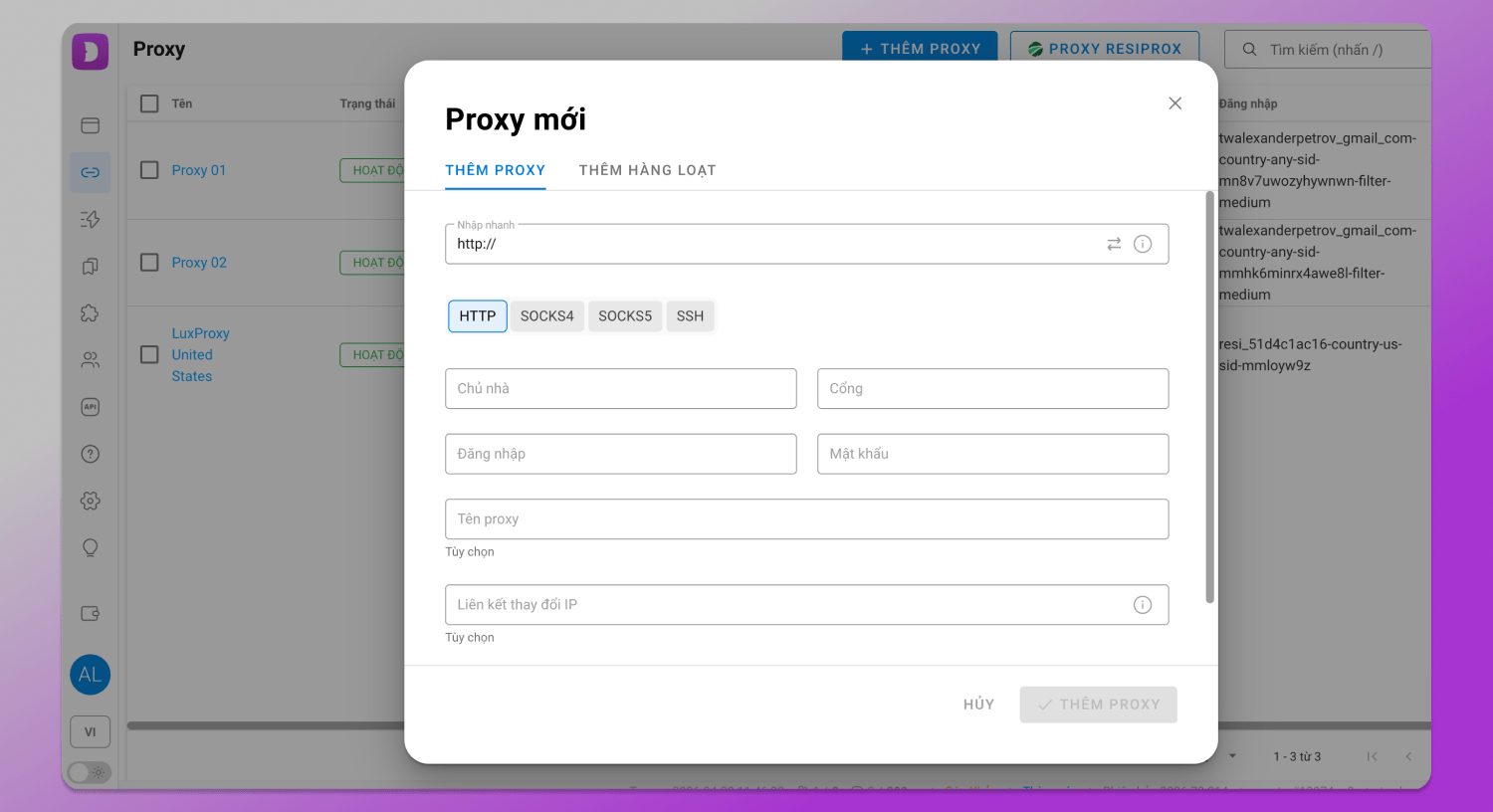Image resolution: width=1493 pixels, height=812 pixels.
Task: Click the info icon in Nhập nhanh field
Action: pyautogui.click(x=1143, y=244)
